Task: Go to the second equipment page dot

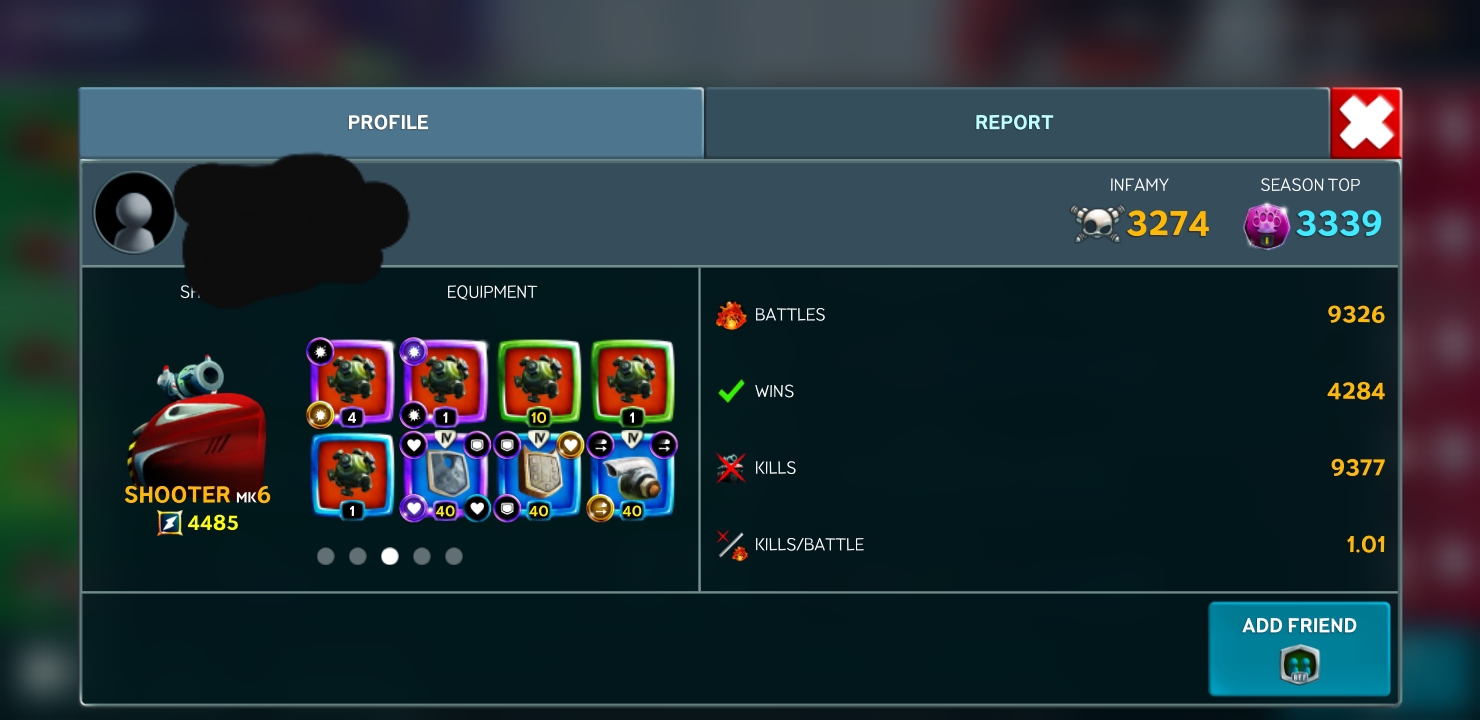Action: [x=358, y=556]
